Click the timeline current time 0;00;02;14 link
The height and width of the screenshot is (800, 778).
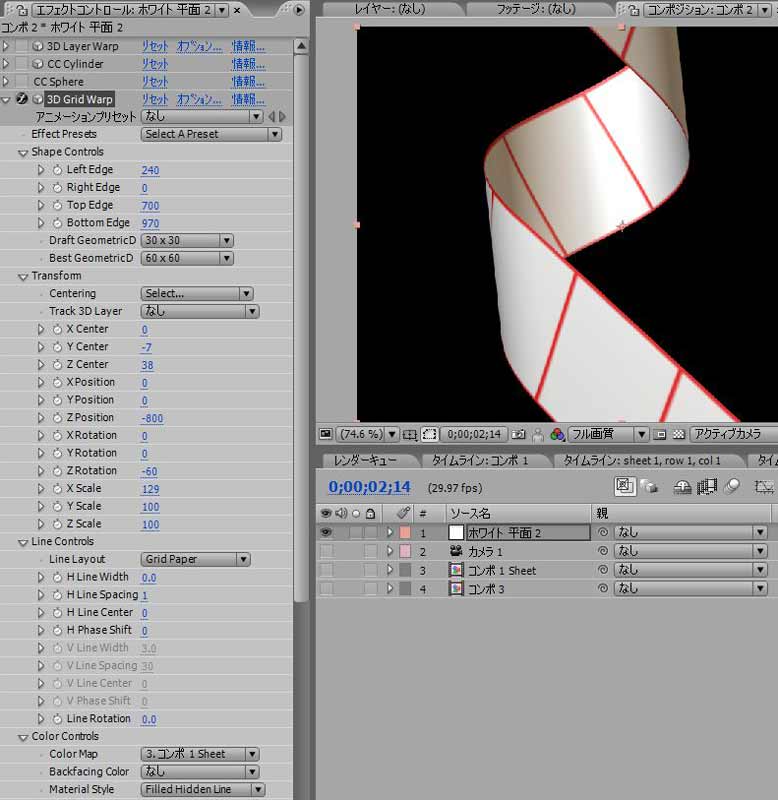[x=369, y=487]
